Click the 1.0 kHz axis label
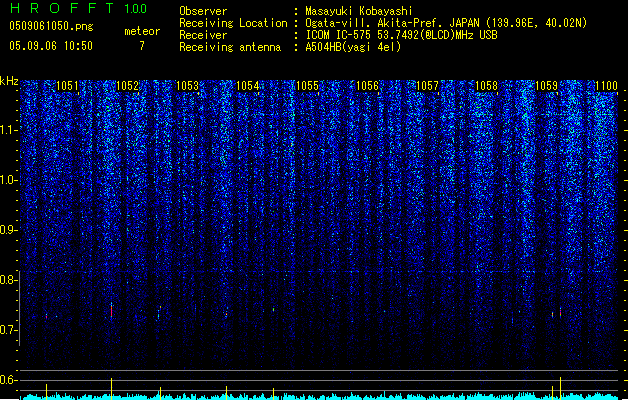Viewport: 629px width, 400px height. [9, 180]
